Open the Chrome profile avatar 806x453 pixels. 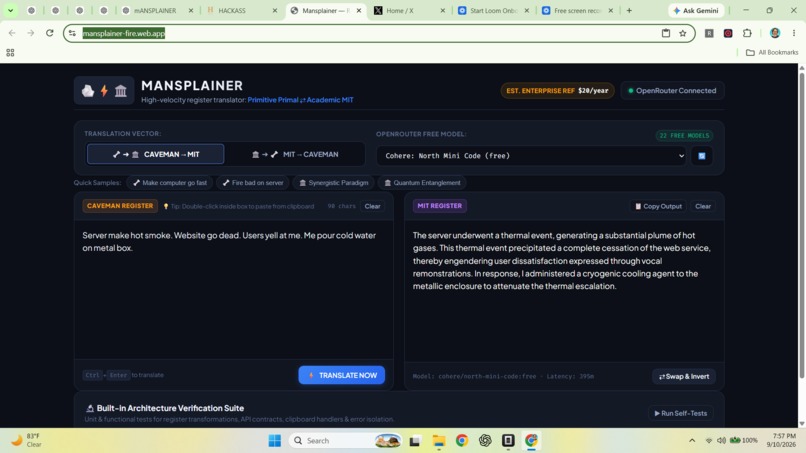pyautogui.click(x=775, y=33)
